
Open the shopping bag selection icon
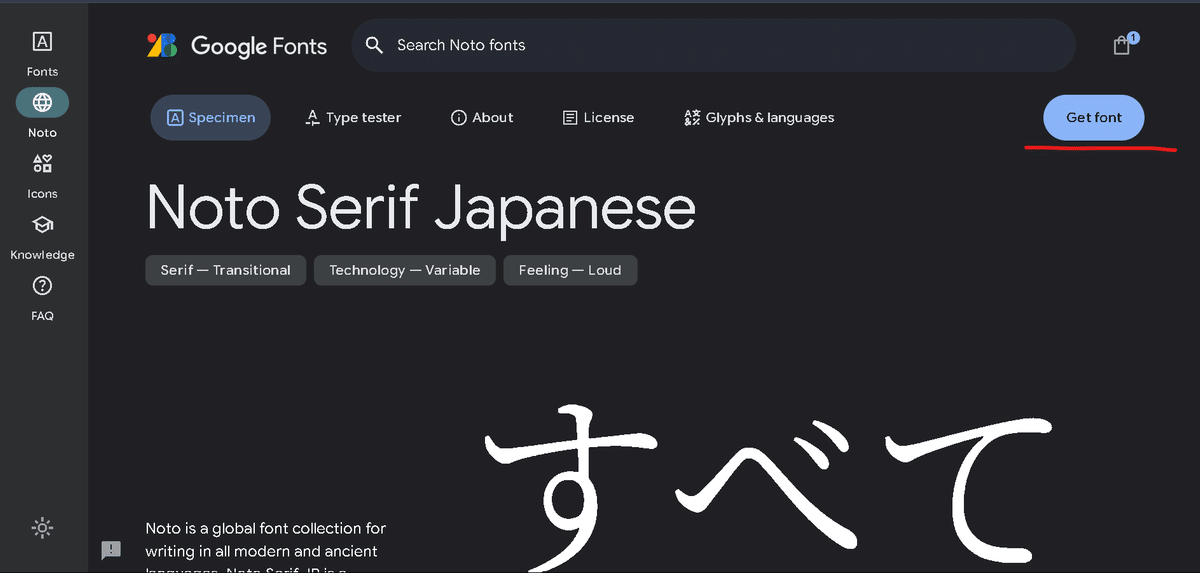1122,45
